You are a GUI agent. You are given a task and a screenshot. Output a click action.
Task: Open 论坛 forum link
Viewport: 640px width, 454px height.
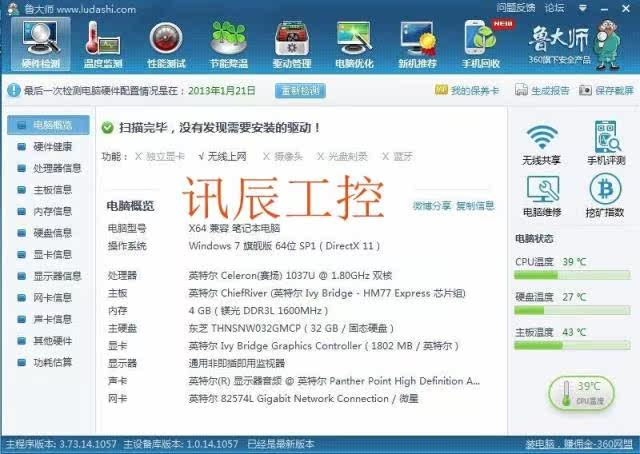point(554,7)
